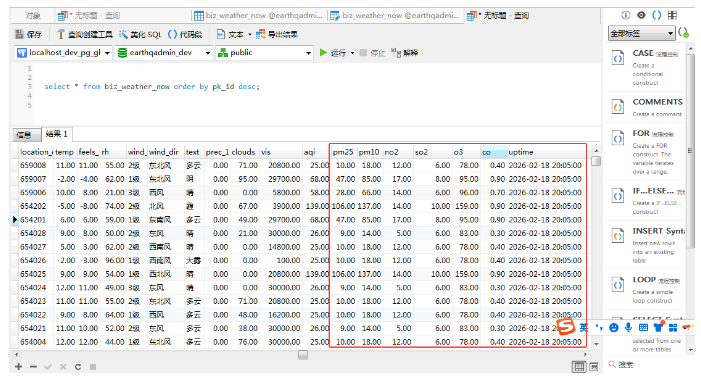Switch to the Objects (对象) tab

click(x=33, y=16)
